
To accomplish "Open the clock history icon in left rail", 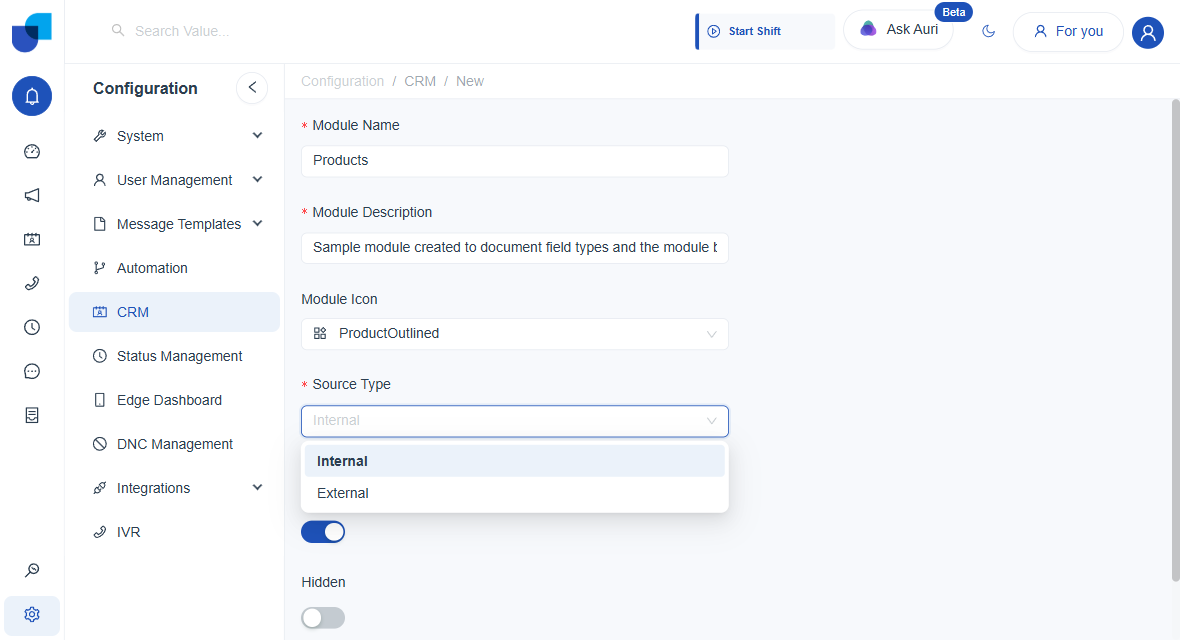I will pos(32,328).
